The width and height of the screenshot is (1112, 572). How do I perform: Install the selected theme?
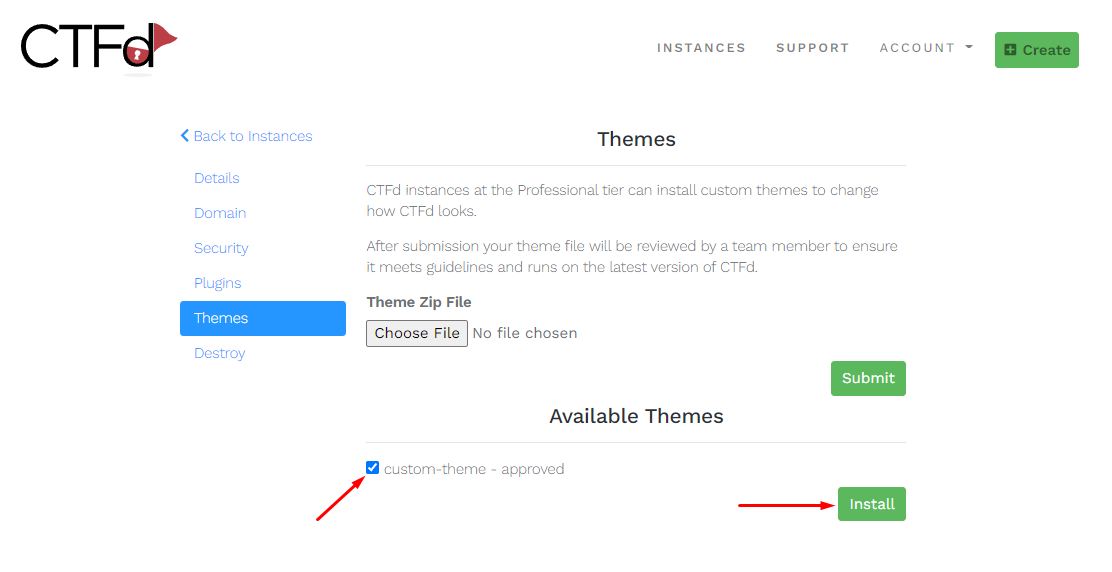[x=871, y=504]
